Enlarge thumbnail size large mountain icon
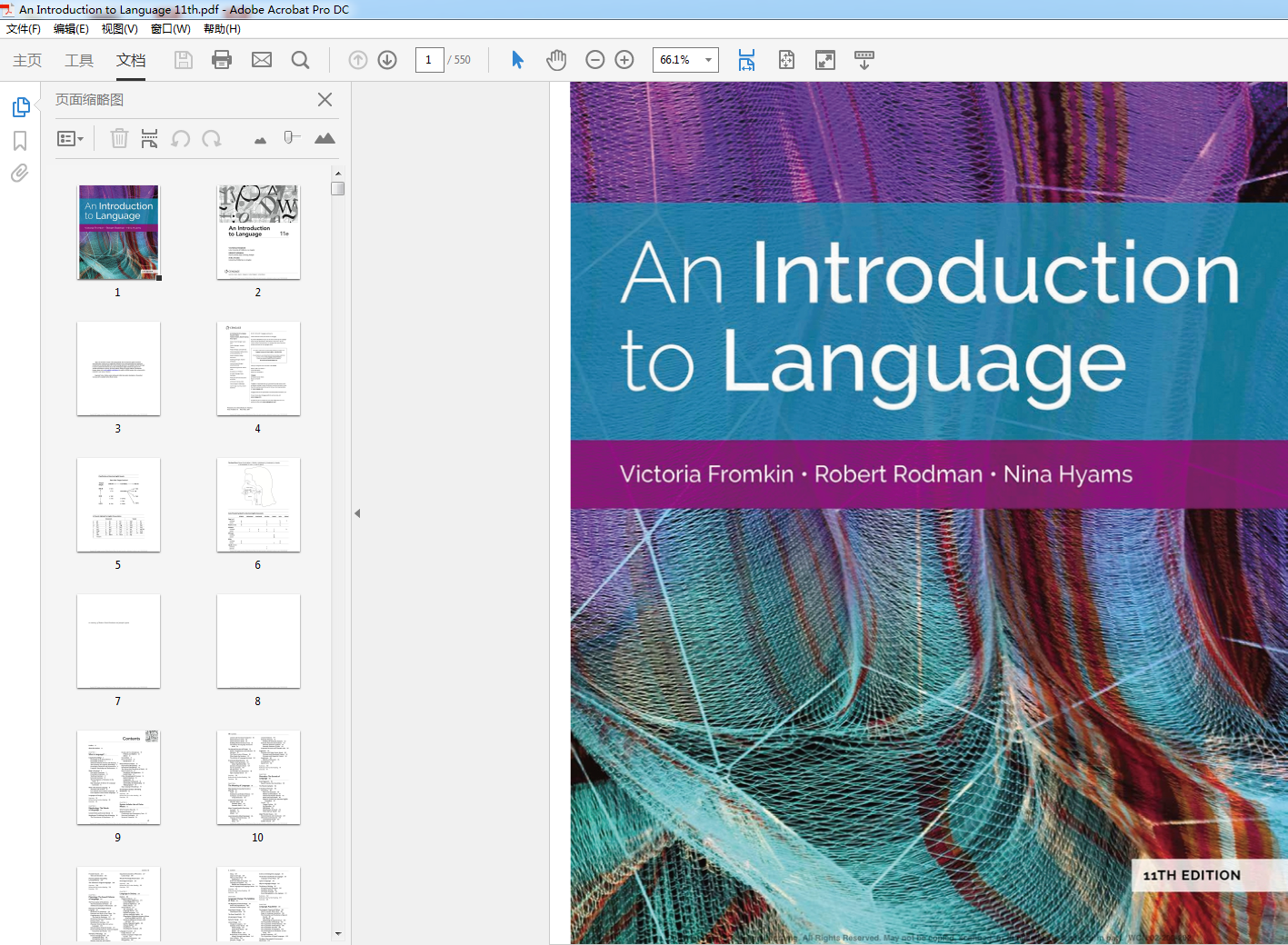This screenshot has height=945, width=1288. click(x=324, y=138)
